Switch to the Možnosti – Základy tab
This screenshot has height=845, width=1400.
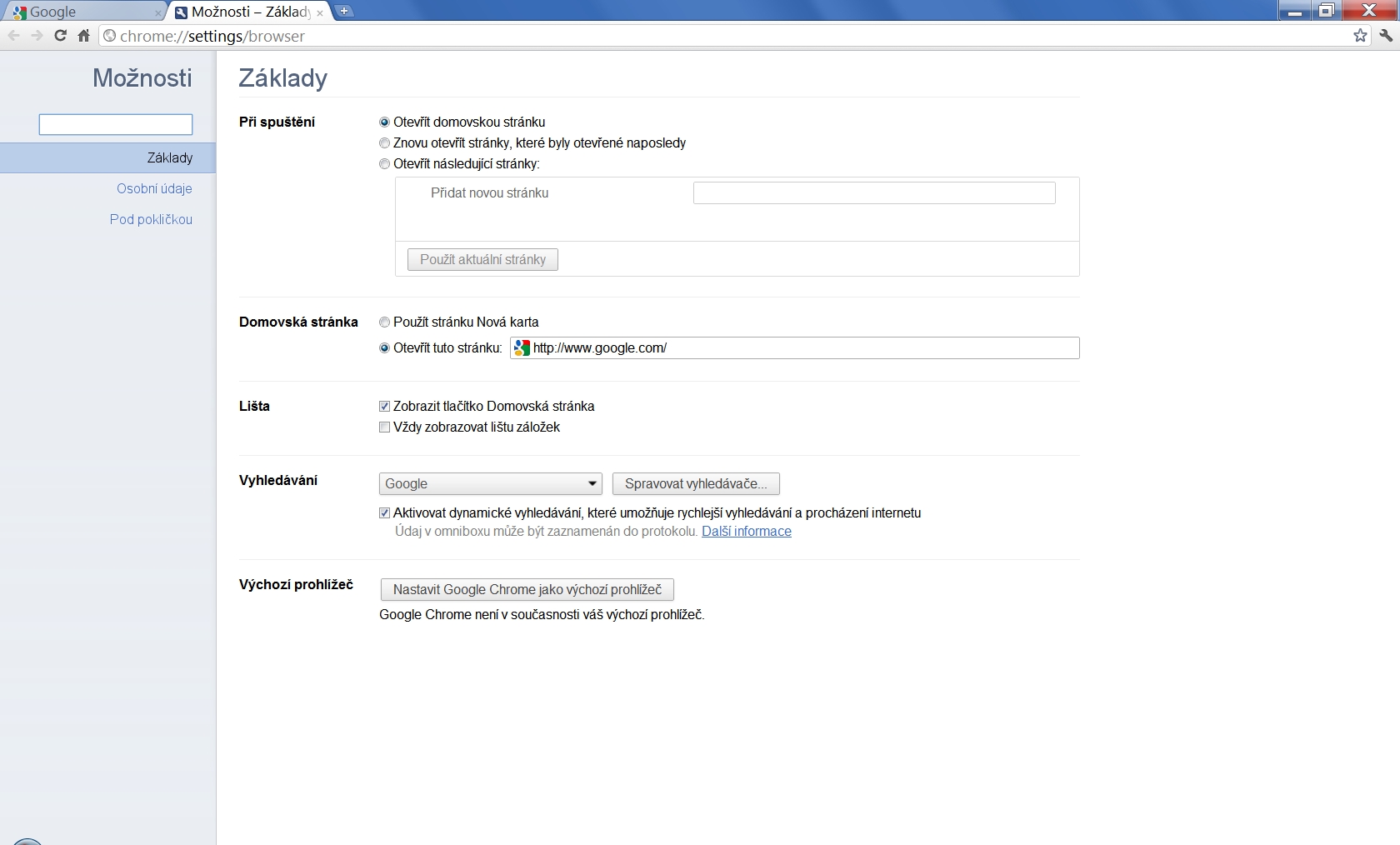pos(249,12)
